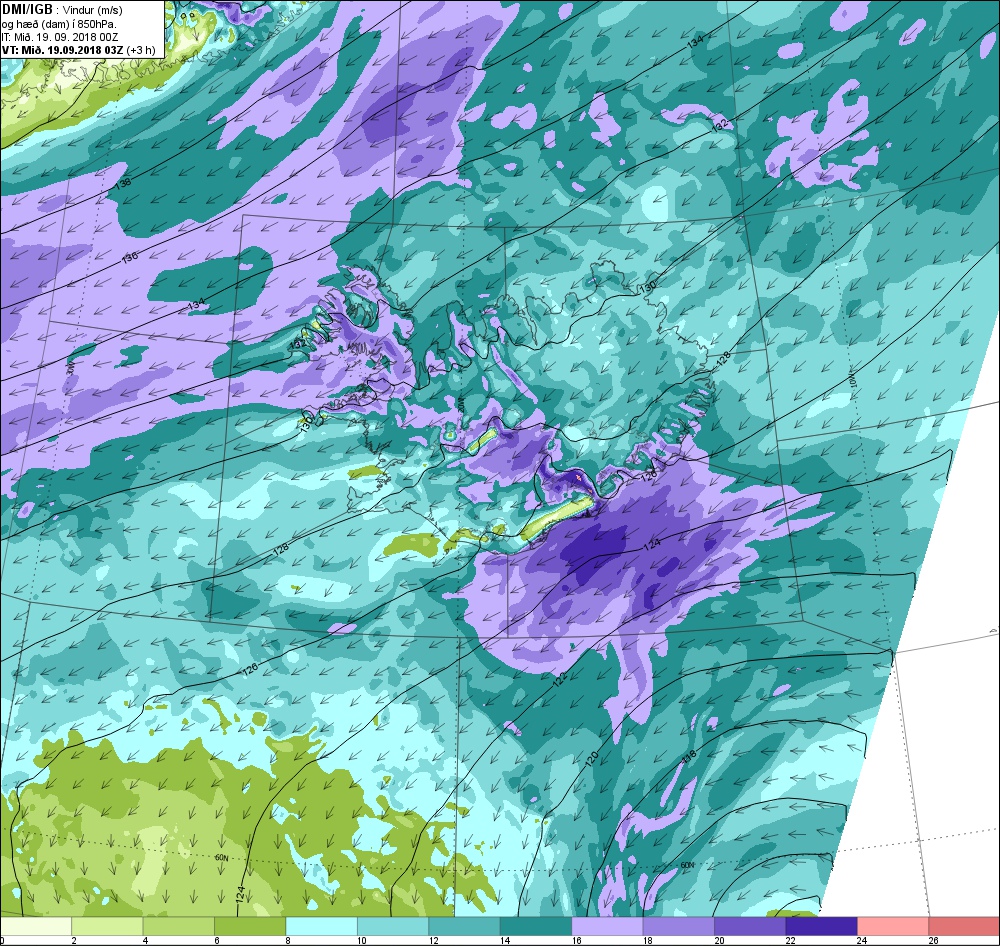Click the light green 2–4 m/s legend swatch
The width and height of the screenshot is (1000, 946).
tap(107, 926)
